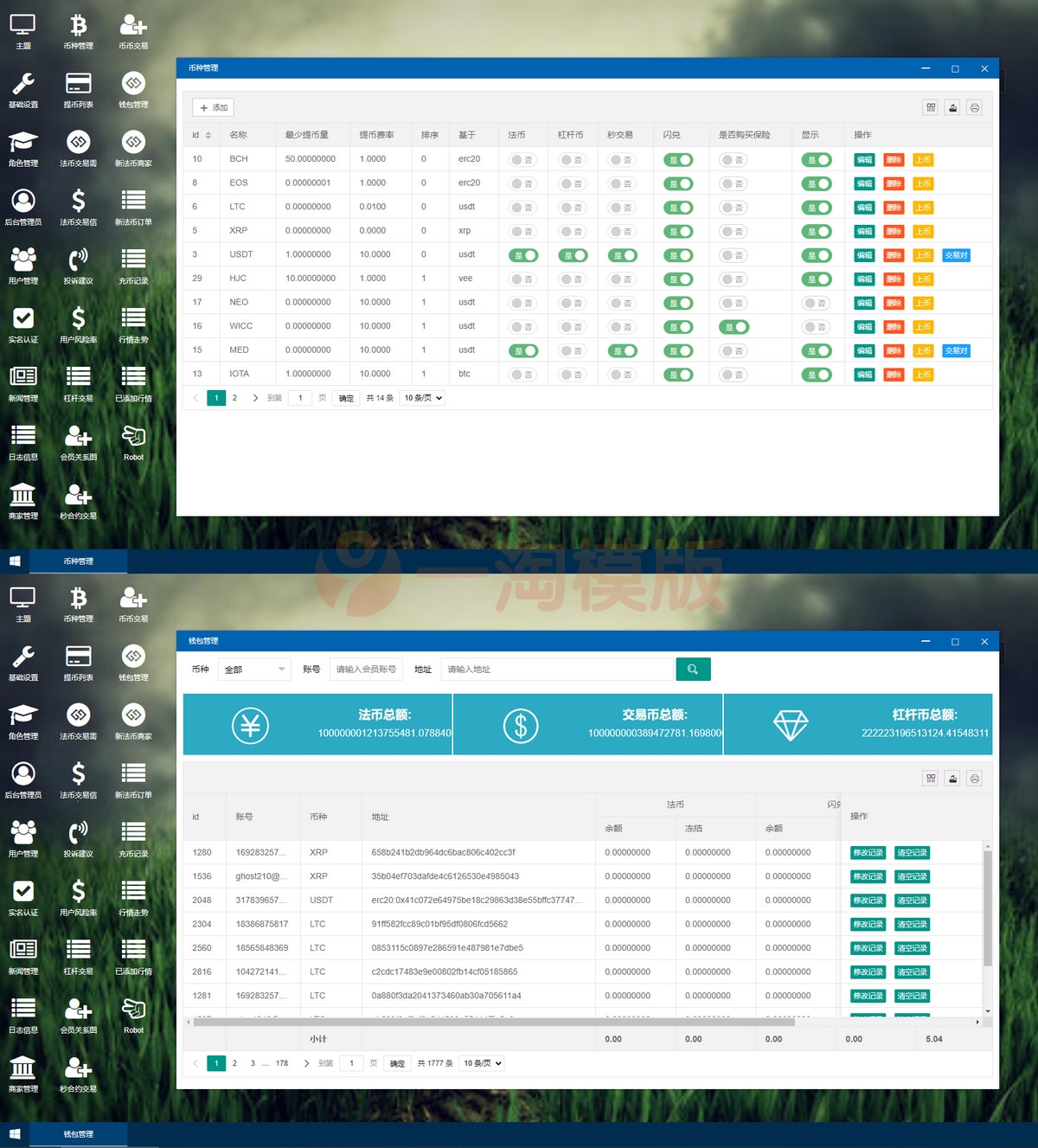Click the print icon in 币种管理 table toolbar
Screen dimensions: 1038x1148
click(x=975, y=108)
